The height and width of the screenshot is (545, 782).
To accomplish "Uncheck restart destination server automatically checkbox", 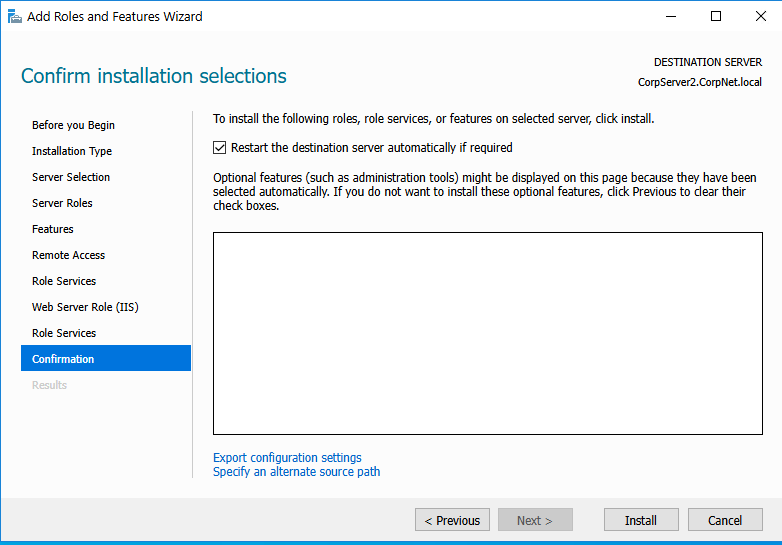I will [x=220, y=147].
